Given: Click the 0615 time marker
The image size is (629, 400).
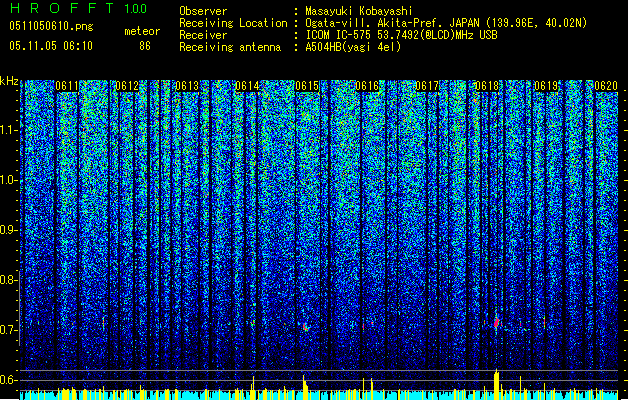Looking at the screenshot, I should click(307, 86).
